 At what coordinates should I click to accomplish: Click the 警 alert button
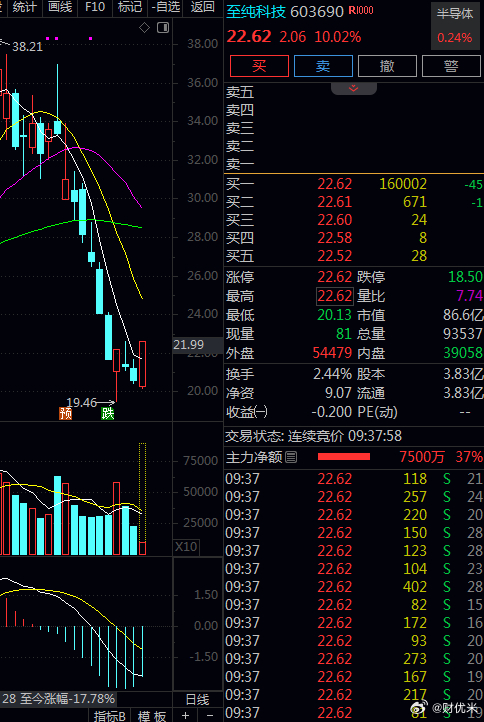click(451, 66)
